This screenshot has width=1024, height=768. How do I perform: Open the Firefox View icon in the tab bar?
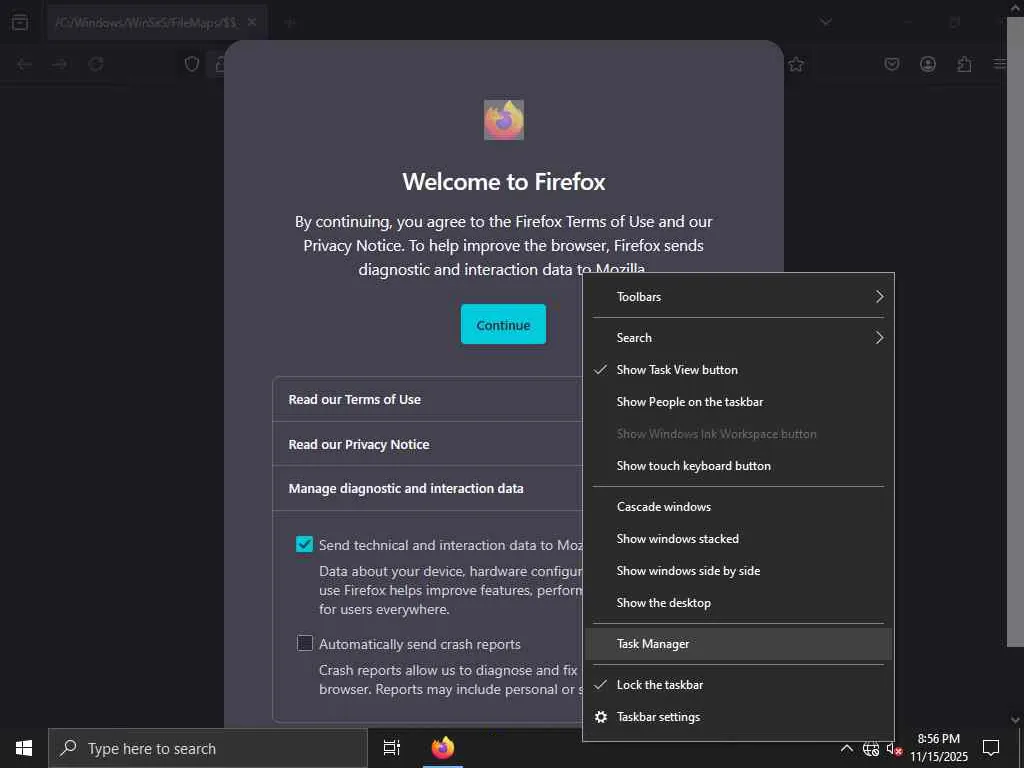pyautogui.click(x=20, y=22)
